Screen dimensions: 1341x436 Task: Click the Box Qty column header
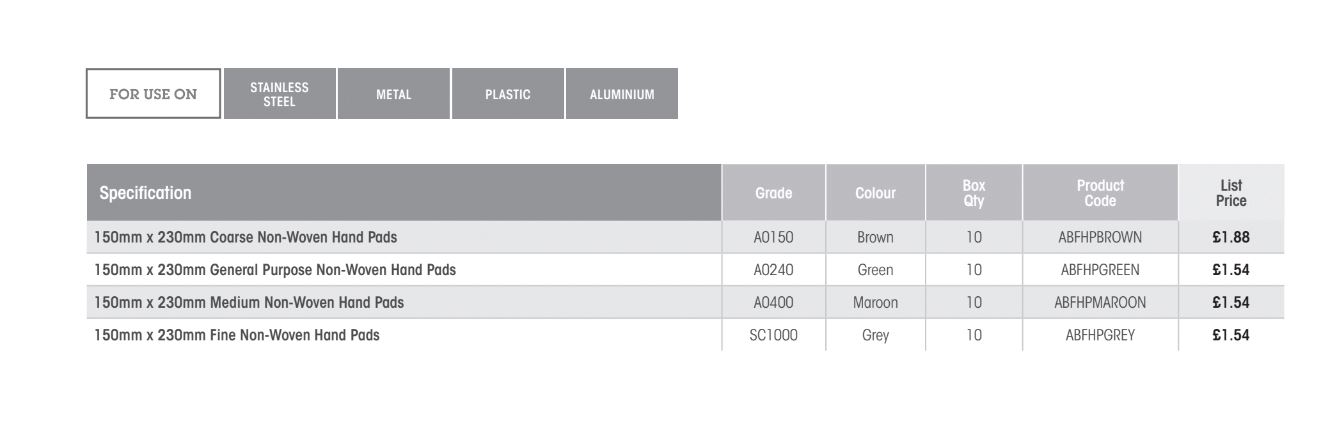974,192
